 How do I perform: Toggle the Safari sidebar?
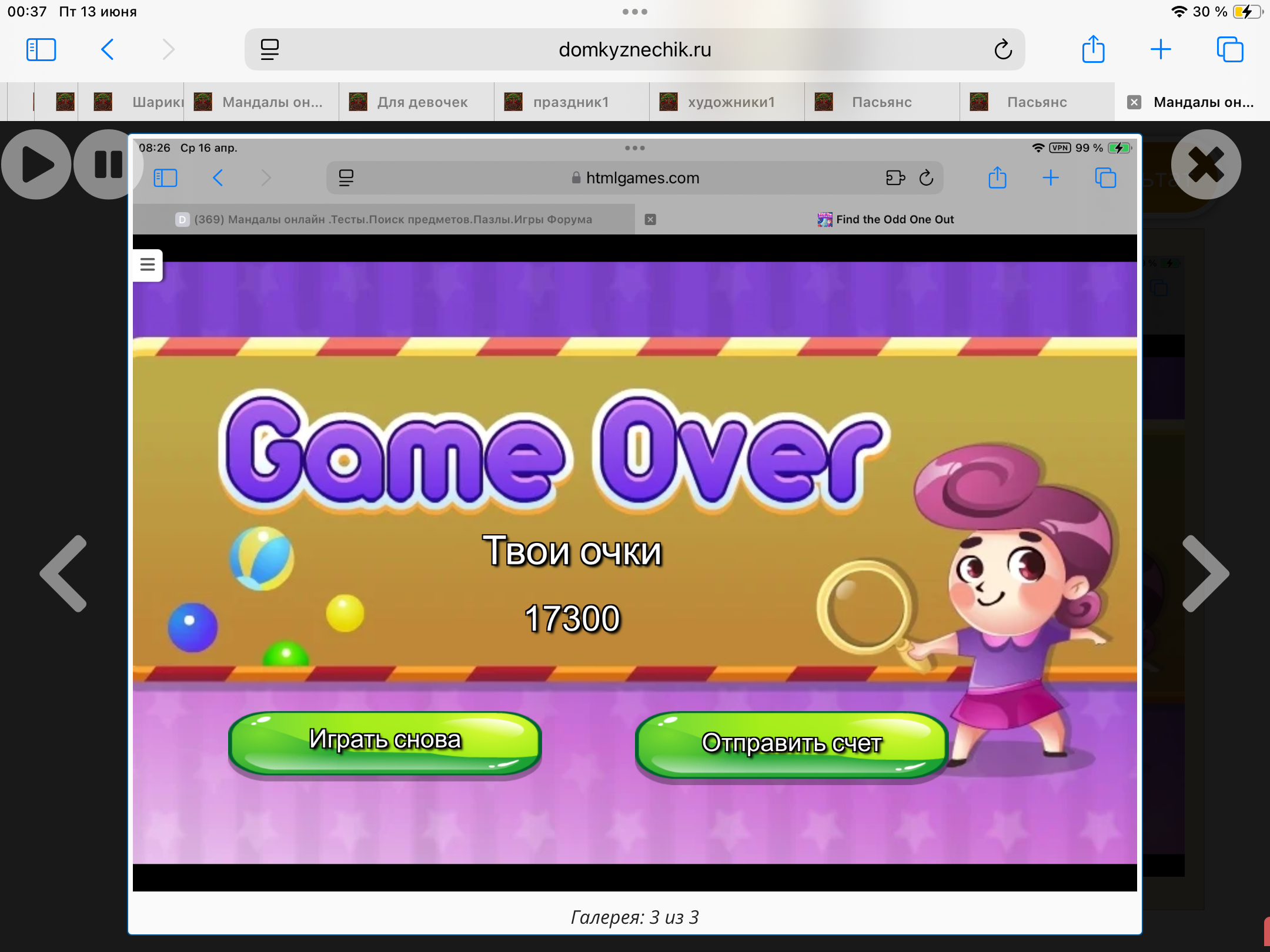41,49
